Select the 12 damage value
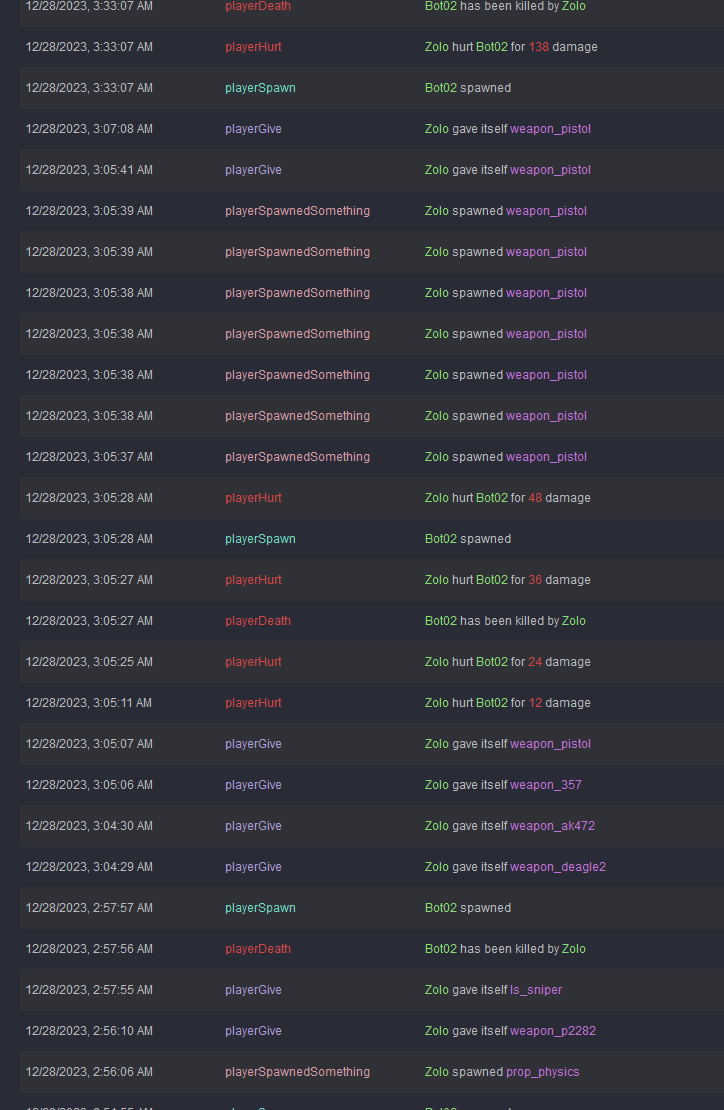This screenshot has width=724, height=1110. (535, 703)
